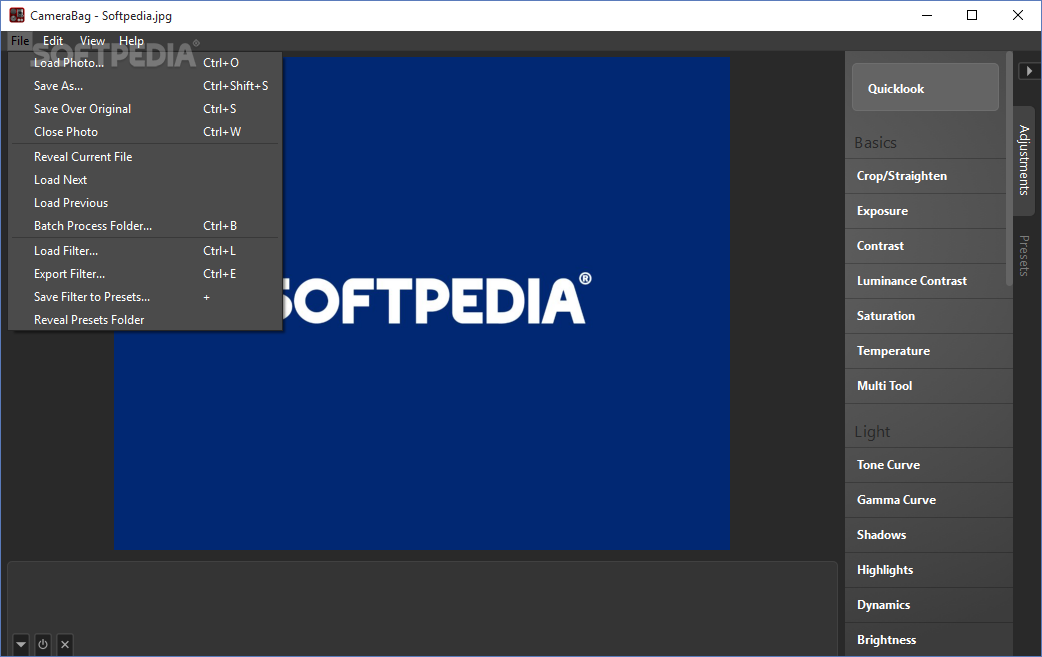
Task: Add the Exposure adjustment
Action: tap(928, 211)
